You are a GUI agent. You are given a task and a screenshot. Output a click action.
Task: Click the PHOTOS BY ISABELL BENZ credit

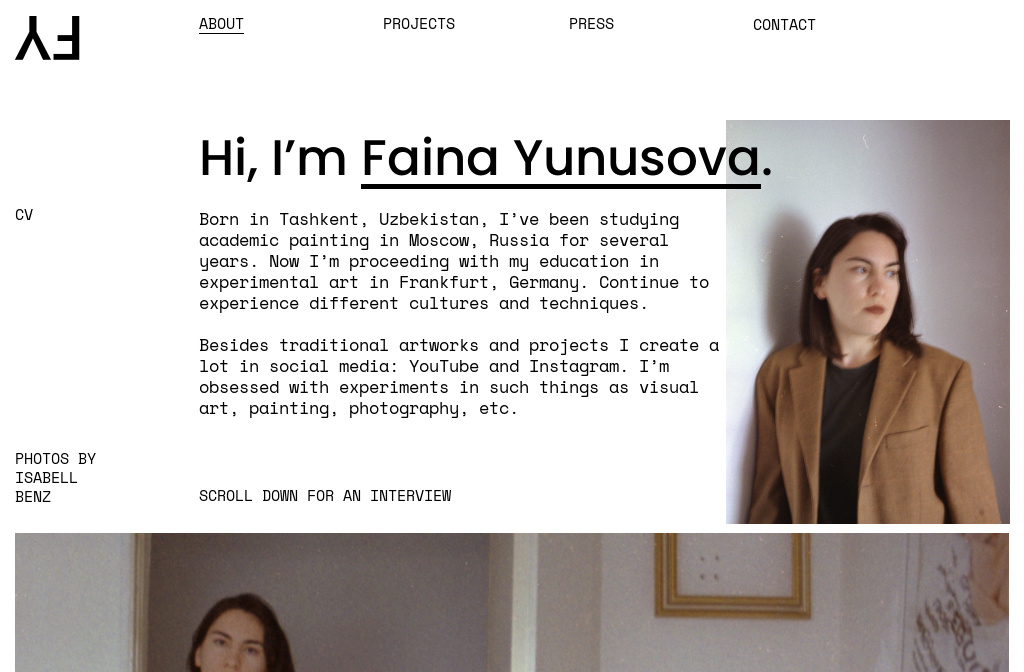click(56, 477)
